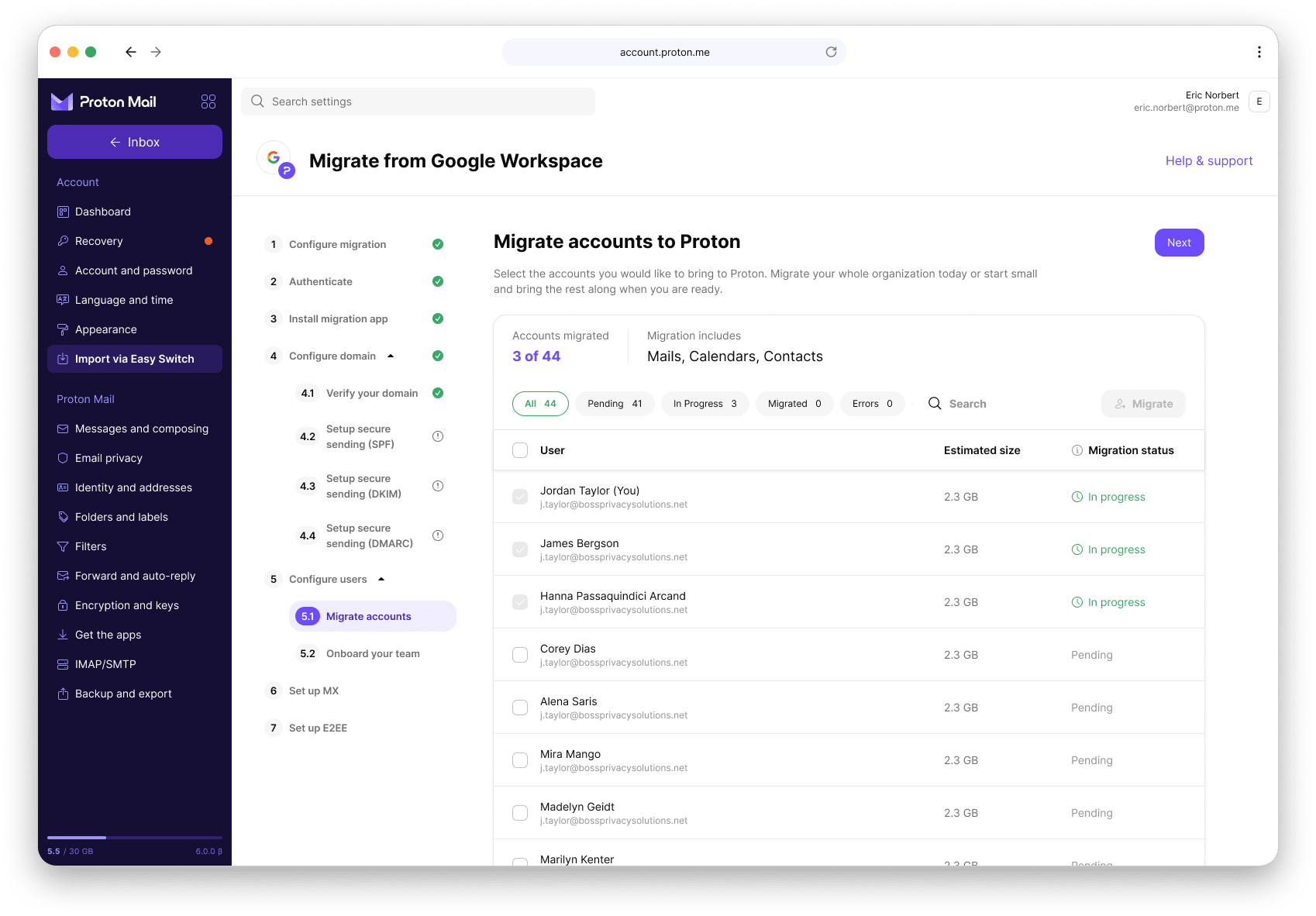Click the browser reload icon
This screenshot has height=916, width=1316.
pyautogui.click(x=831, y=52)
